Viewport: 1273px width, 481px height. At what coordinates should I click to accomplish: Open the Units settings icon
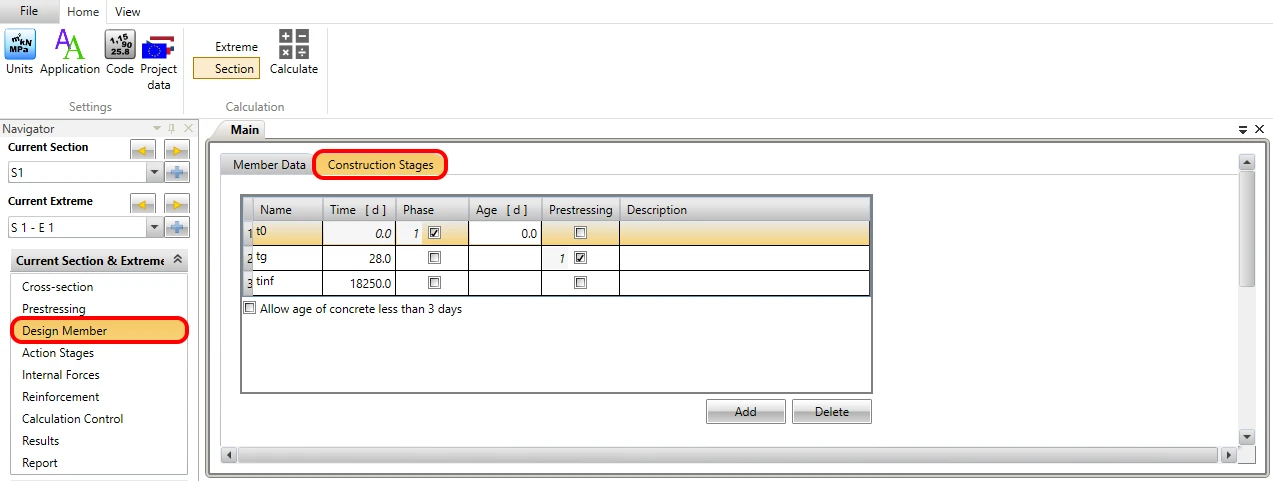(x=19, y=53)
